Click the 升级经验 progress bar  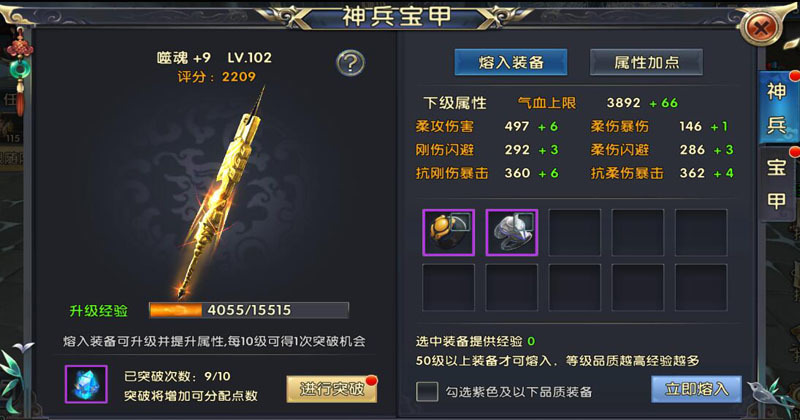click(x=249, y=310)
